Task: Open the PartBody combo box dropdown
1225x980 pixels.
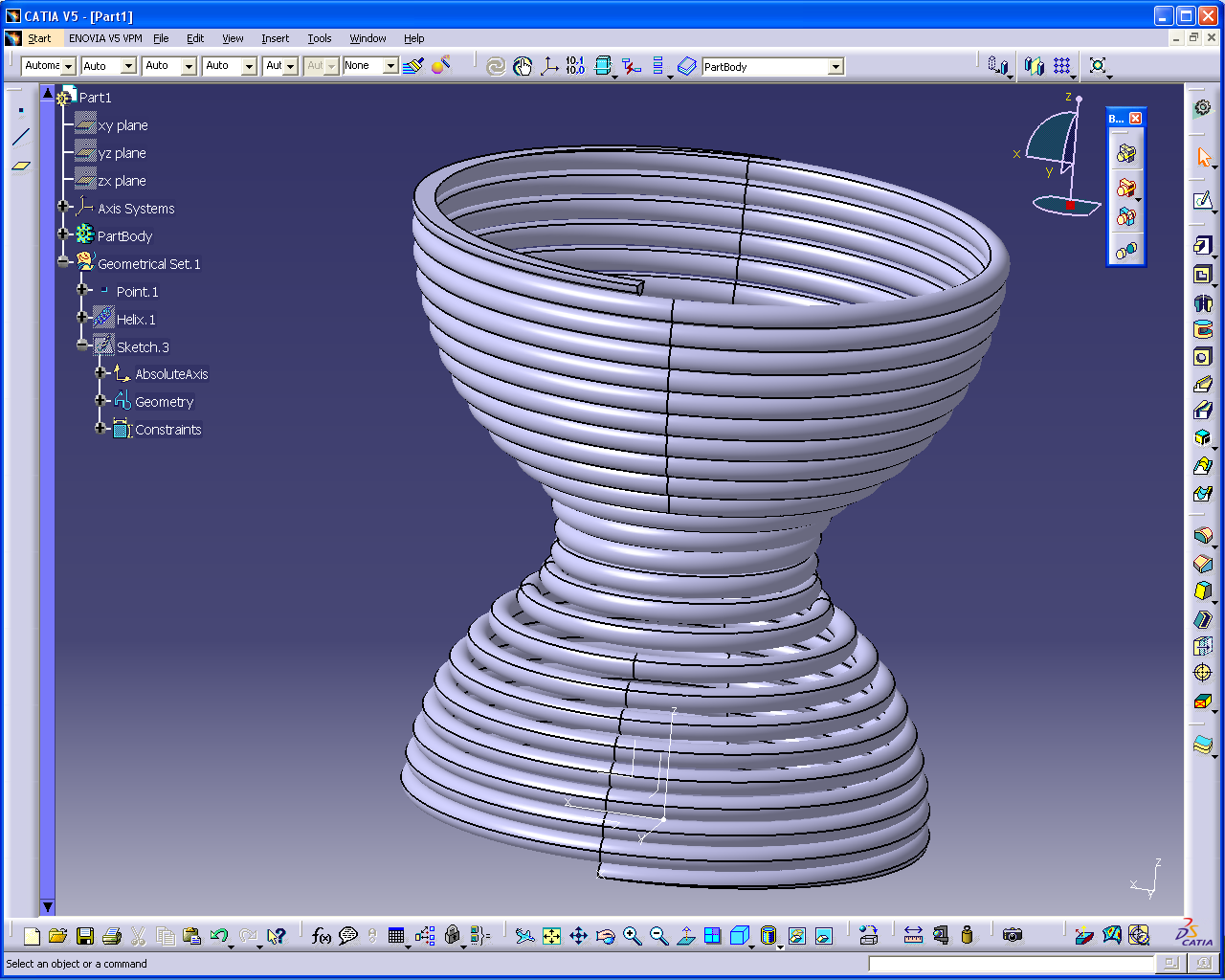Action: tap(835, 67)
